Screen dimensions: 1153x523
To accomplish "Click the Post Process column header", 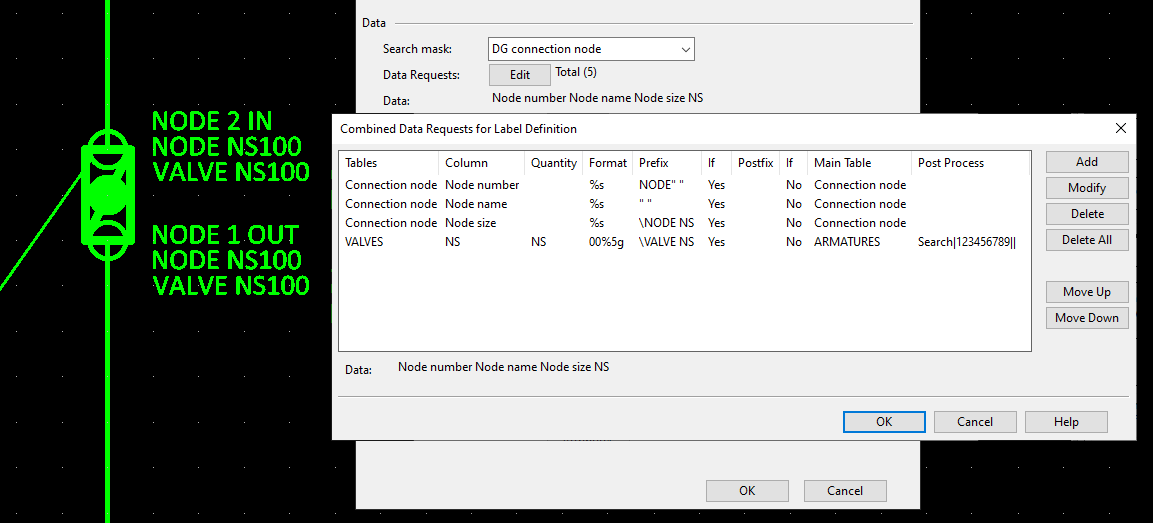I will 950,163.
